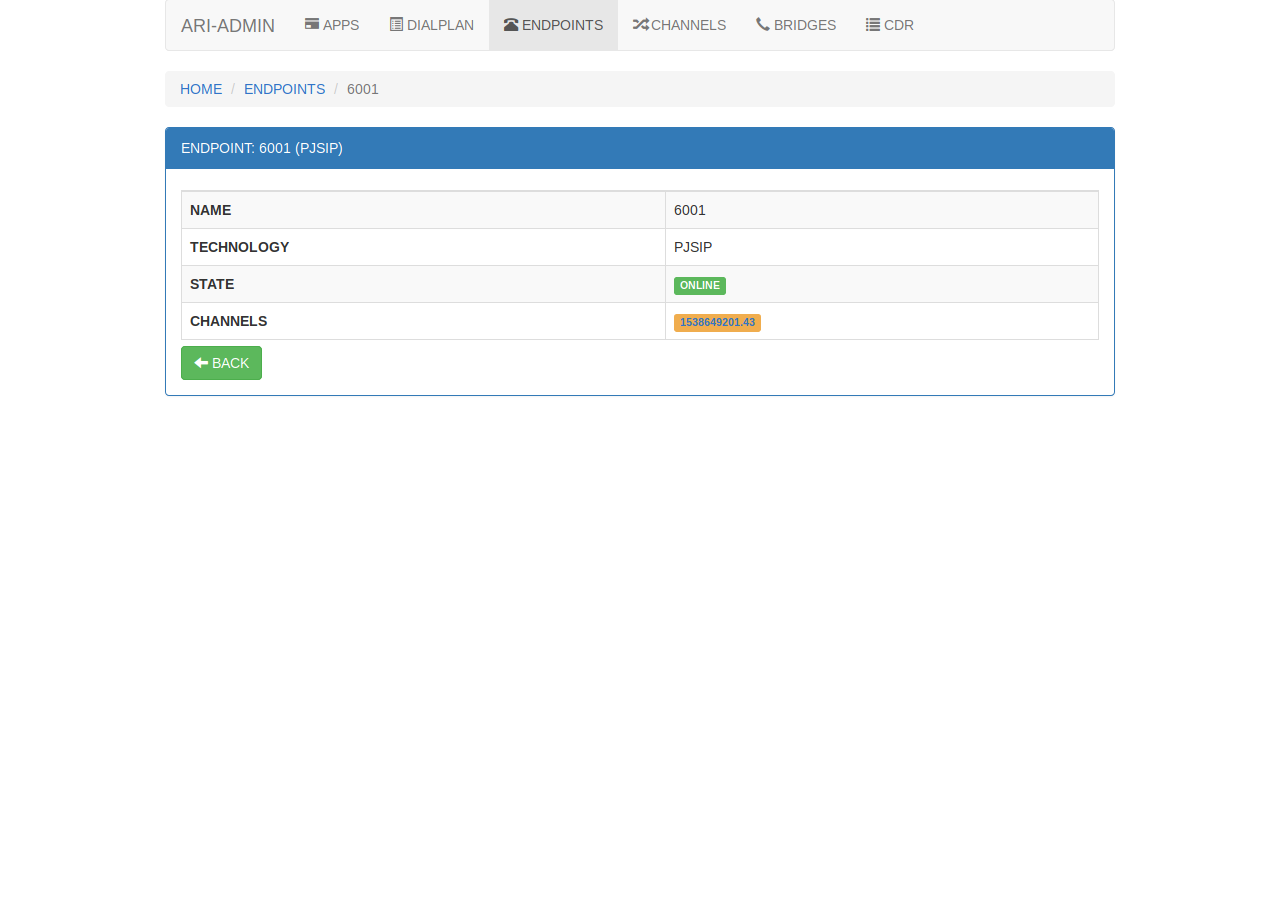This screenshot has height=900, width=1279.
Task: Click the STATE row label
Action: tap(212, 284)
